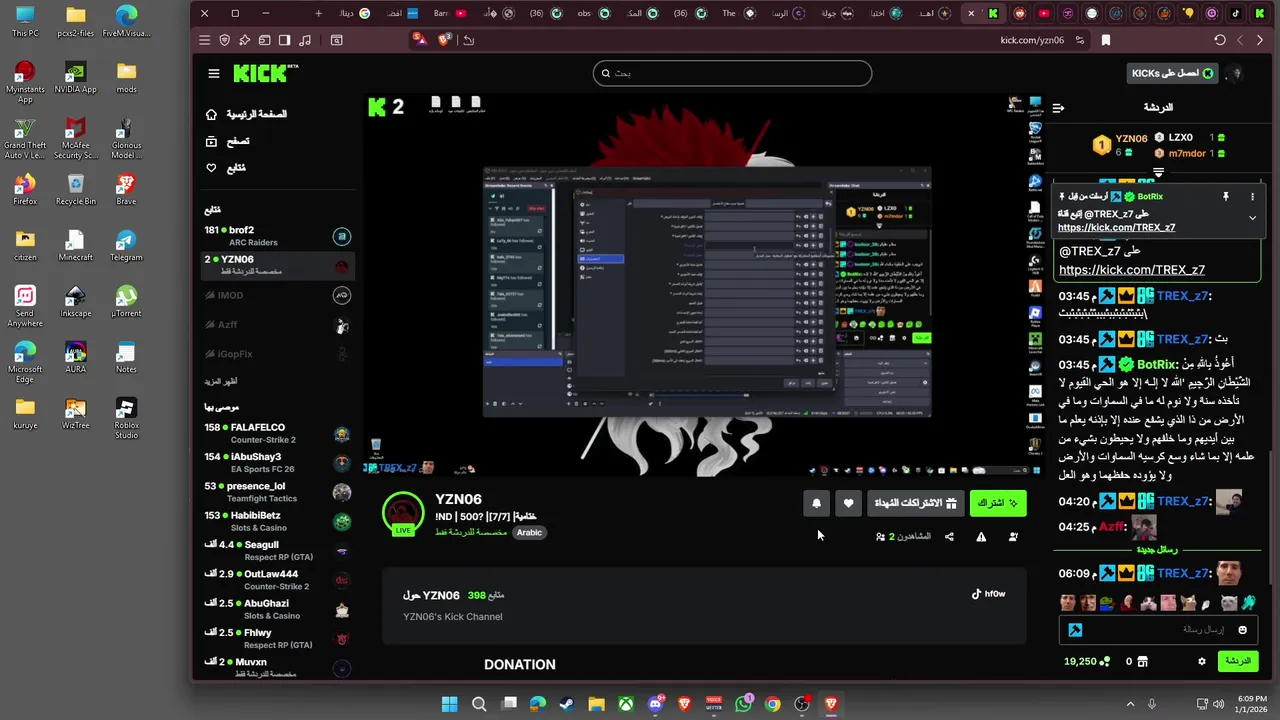Image resolution: width=1280 pixels, height=720 pixels.
Task: Open offline Azff channel in sidebar
Action: click(x=277, y=325)
